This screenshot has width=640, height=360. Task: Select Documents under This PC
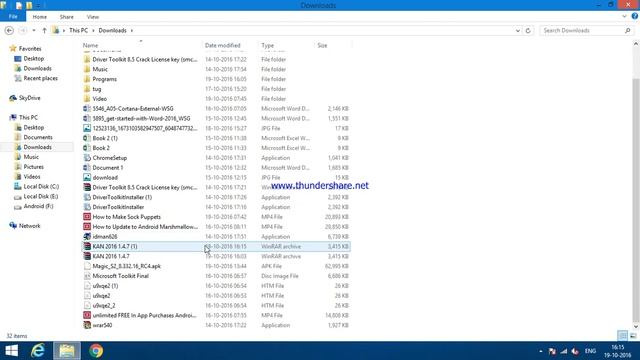click(x=38, y=138)
